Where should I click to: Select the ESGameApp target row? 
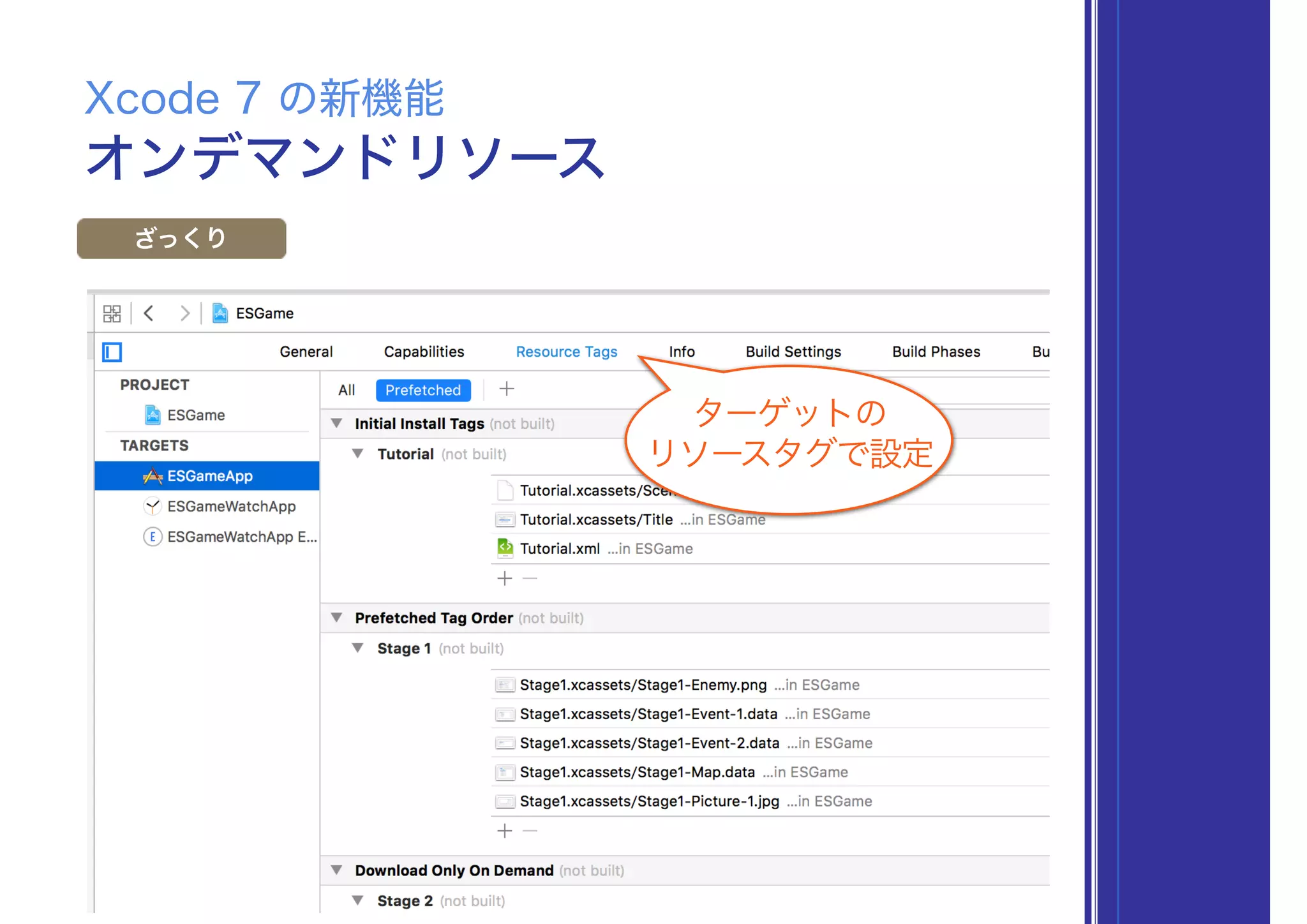207,476
